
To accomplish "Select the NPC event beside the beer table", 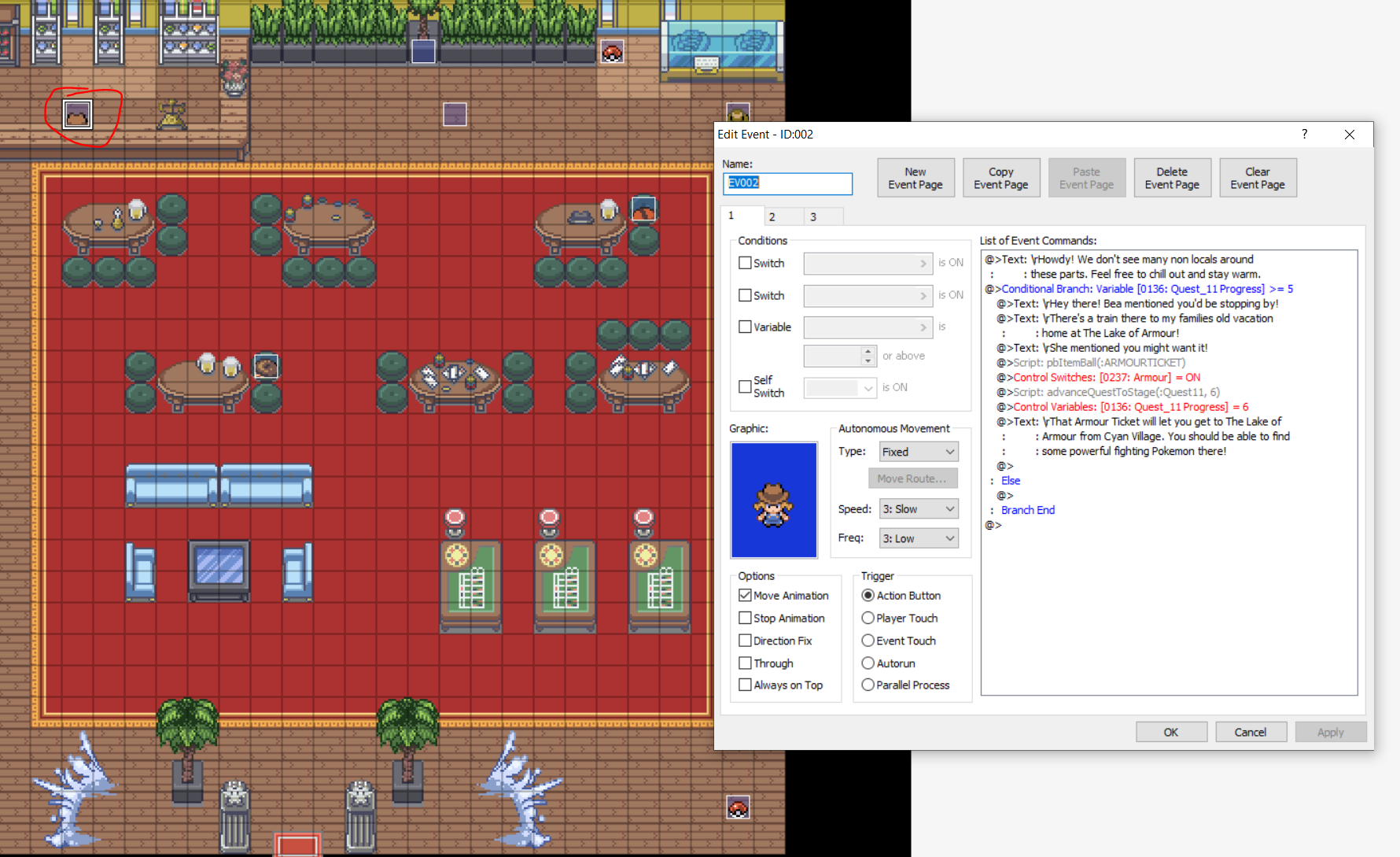I will coord(266,367).
